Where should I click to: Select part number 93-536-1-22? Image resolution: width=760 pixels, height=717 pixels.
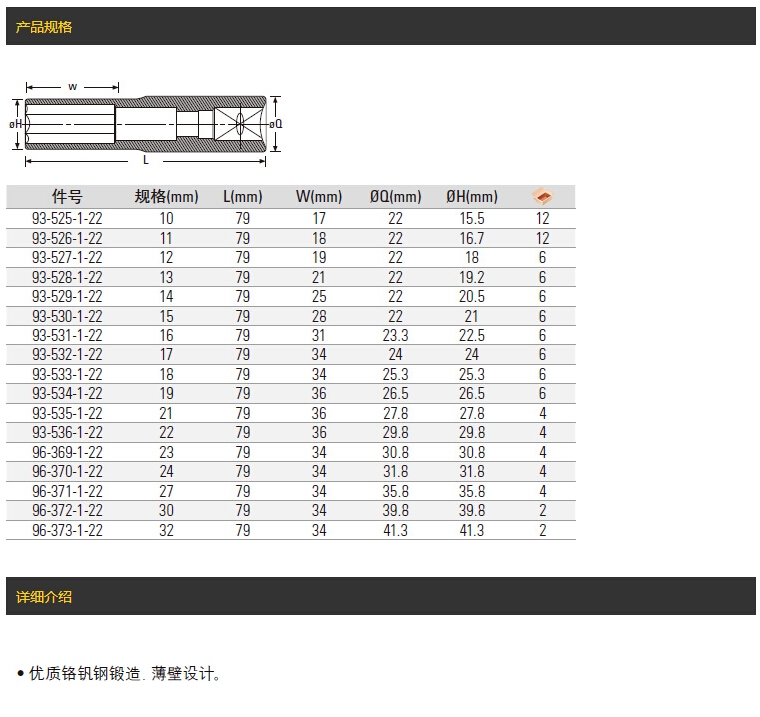tap(67, 432)
